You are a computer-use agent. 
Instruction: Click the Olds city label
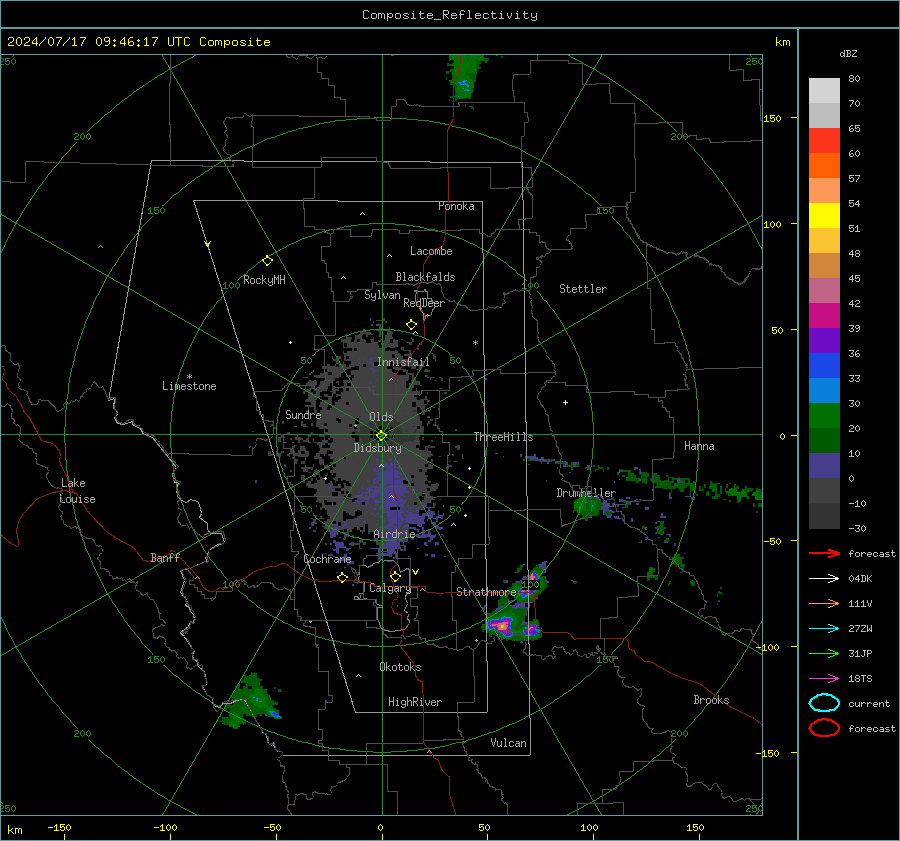[381, 417]
